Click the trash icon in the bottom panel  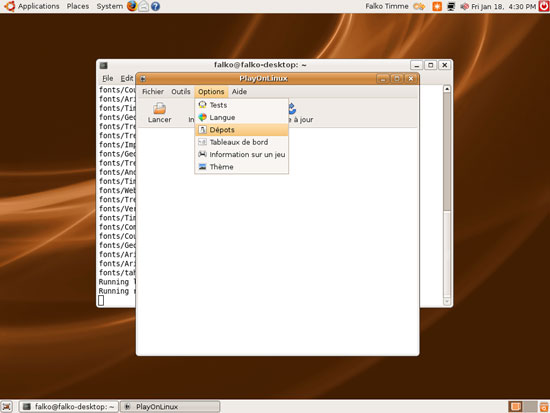544,407
